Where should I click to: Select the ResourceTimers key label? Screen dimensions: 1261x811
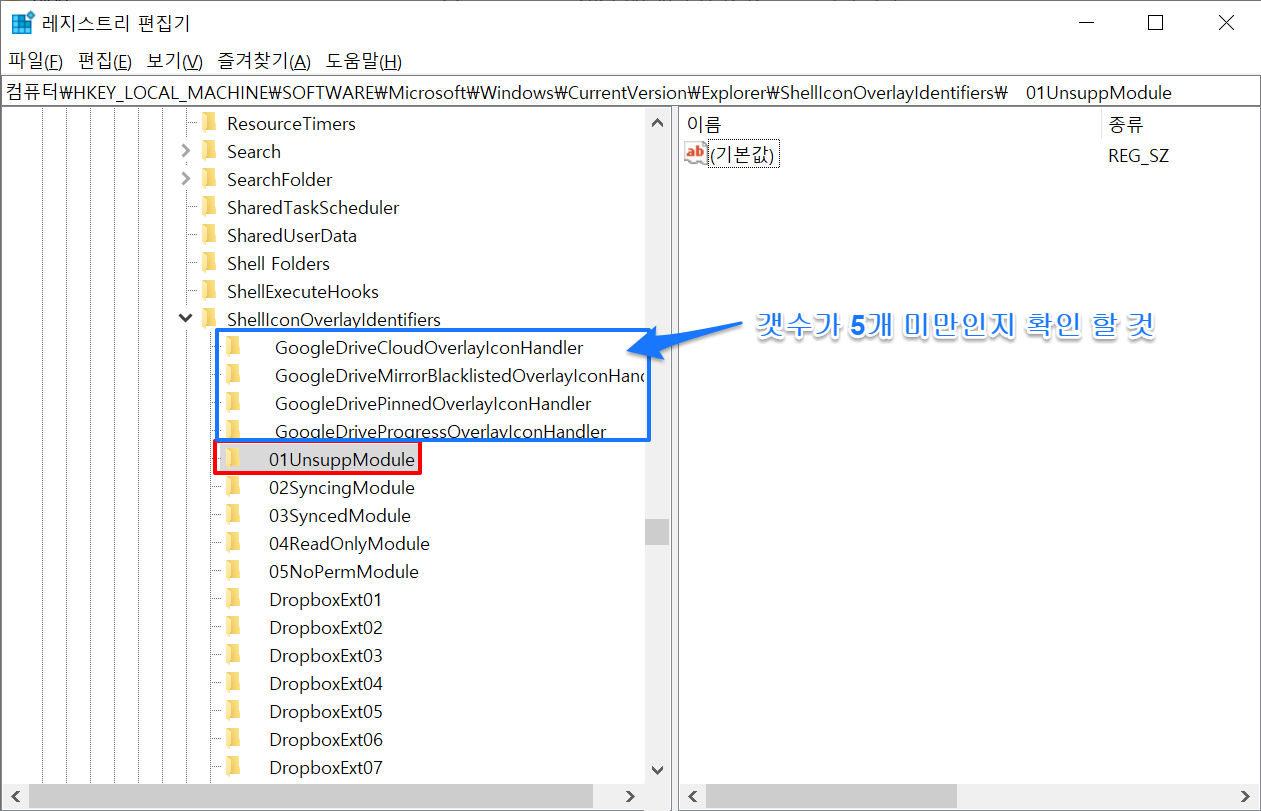pyautogui.click(x=291, y=124)
